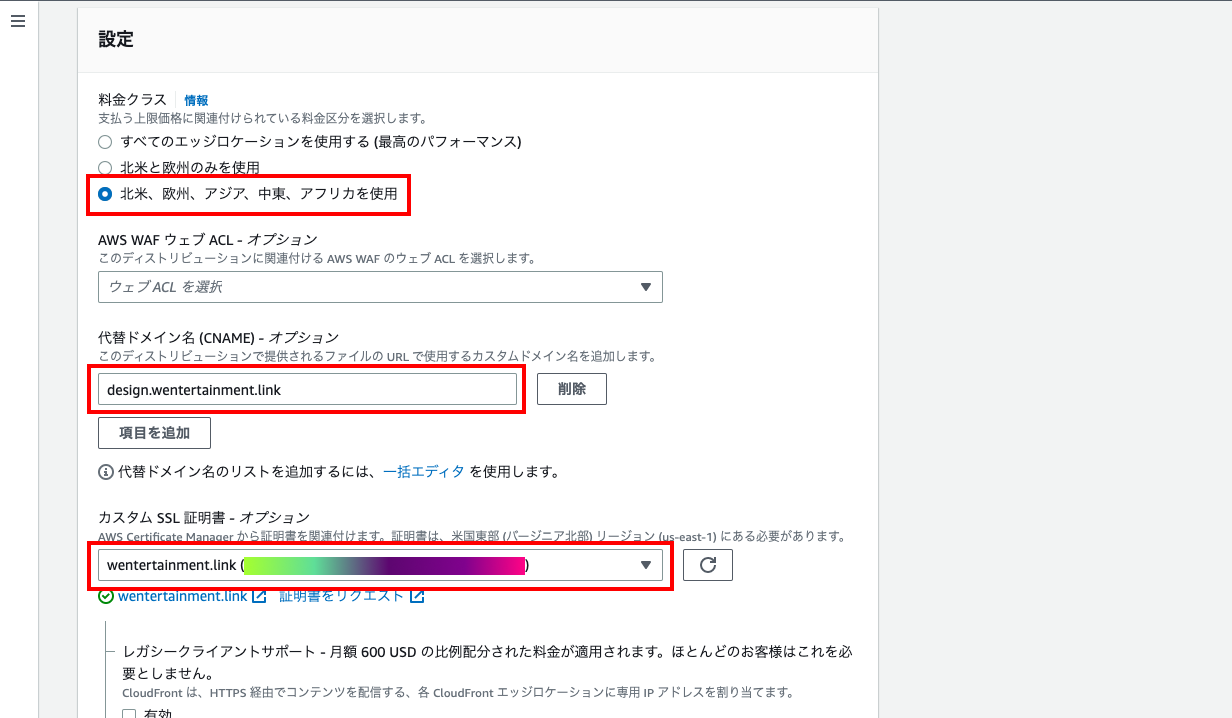
Task: Enable the 有効 legacy client support checkbox
Action: click(x=129, y=714)
